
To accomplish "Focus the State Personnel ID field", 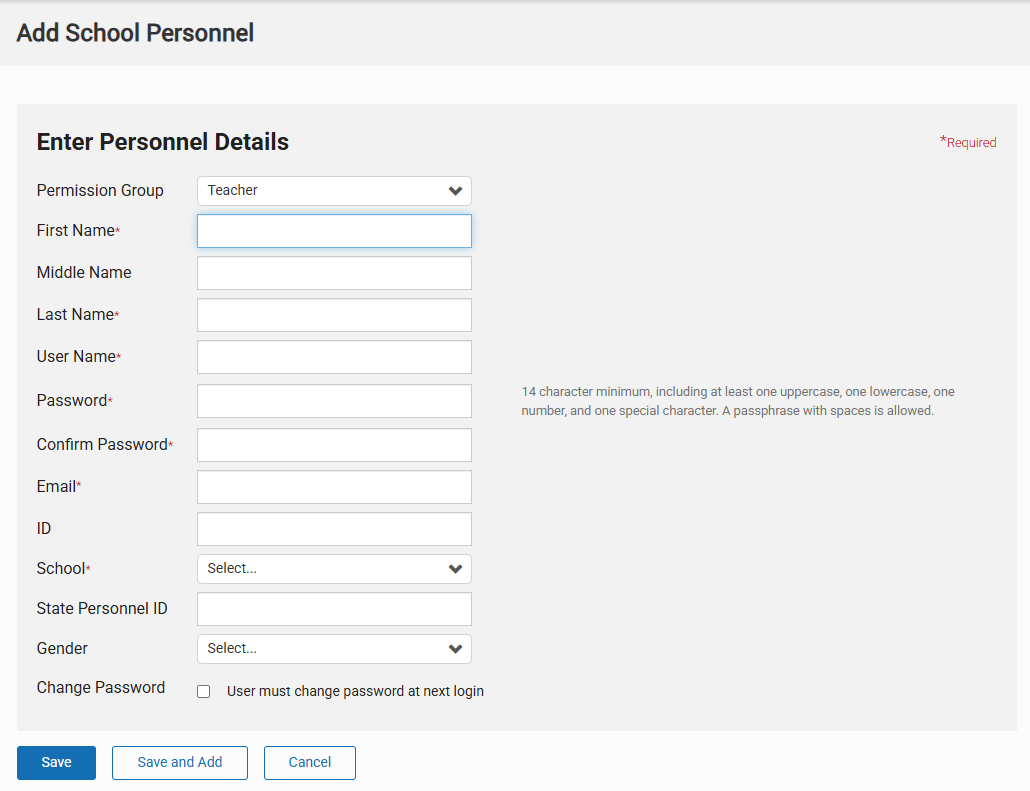I will 333,609.
